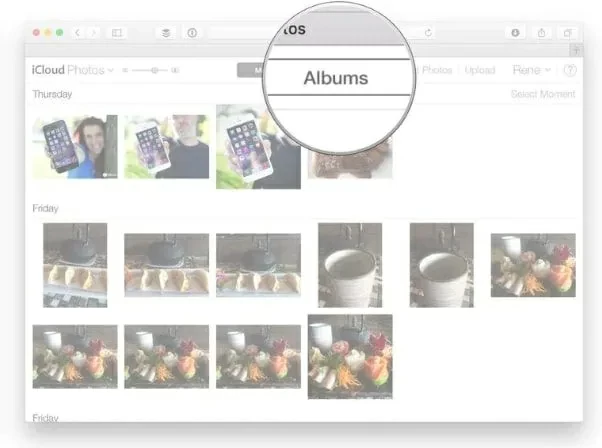Open the close-up iPhone in hand photo

[x=258, y=147]
